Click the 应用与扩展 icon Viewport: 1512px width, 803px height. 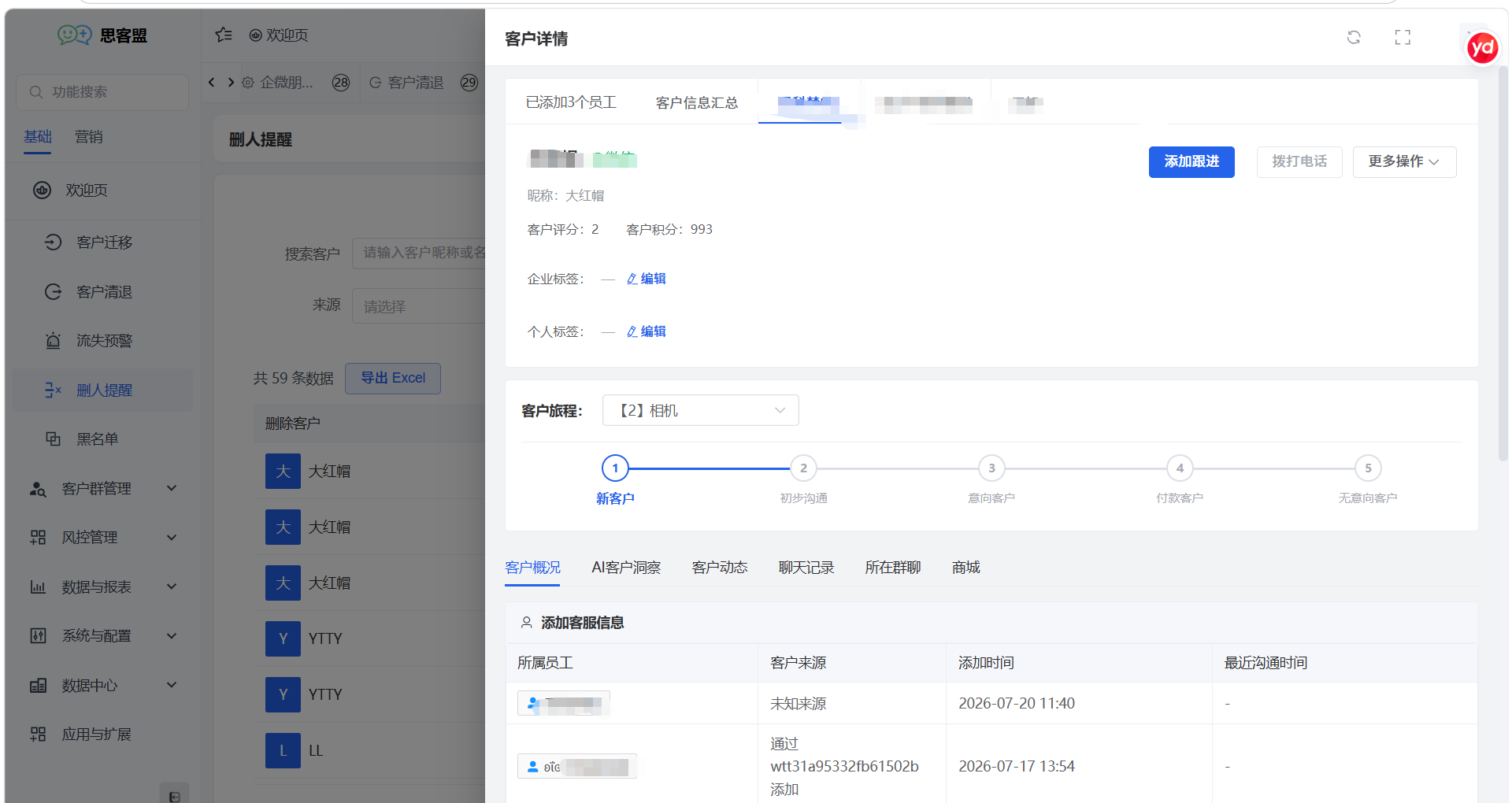pyautogui.click(x=38, y=734)
